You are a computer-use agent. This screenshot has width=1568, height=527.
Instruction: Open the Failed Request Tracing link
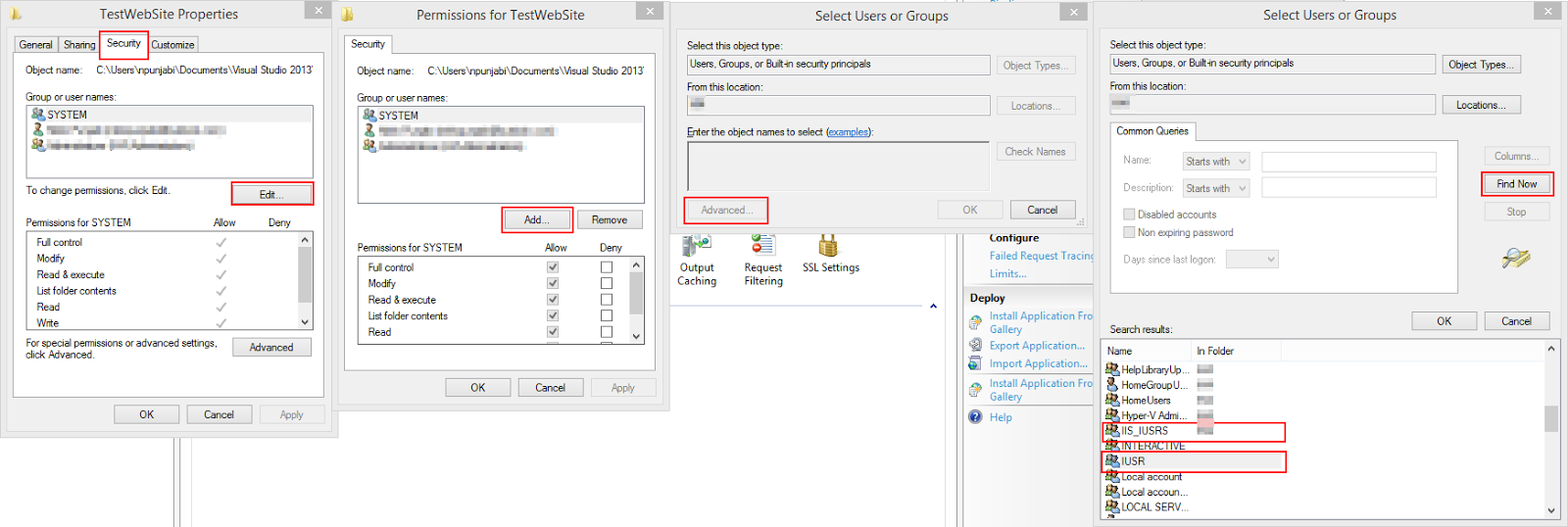coord(1041,256)
